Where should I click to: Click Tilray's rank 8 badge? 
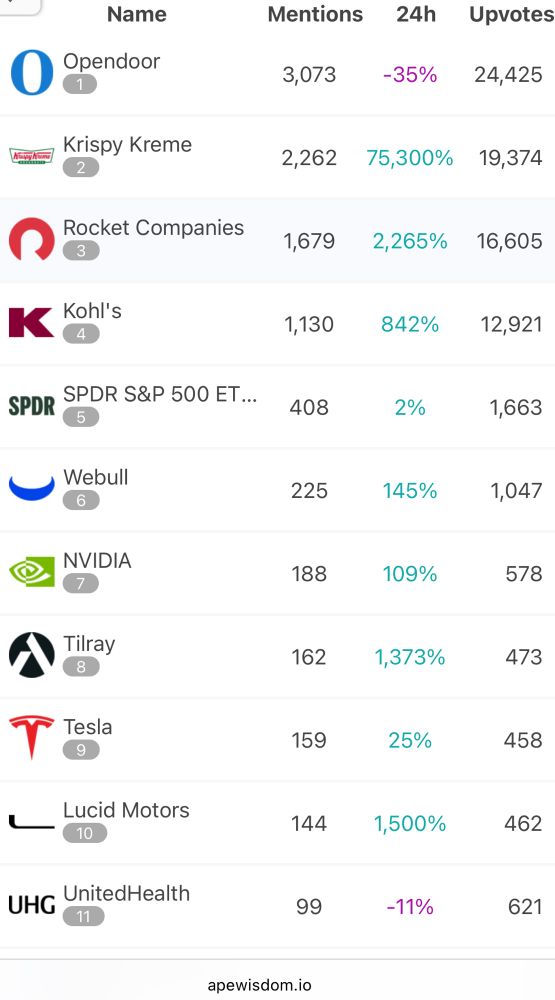[x=81, y=667]
